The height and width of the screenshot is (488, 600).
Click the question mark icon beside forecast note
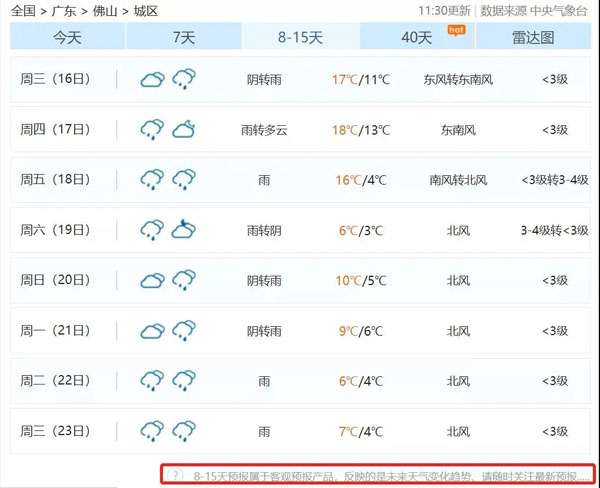[177, 475]
